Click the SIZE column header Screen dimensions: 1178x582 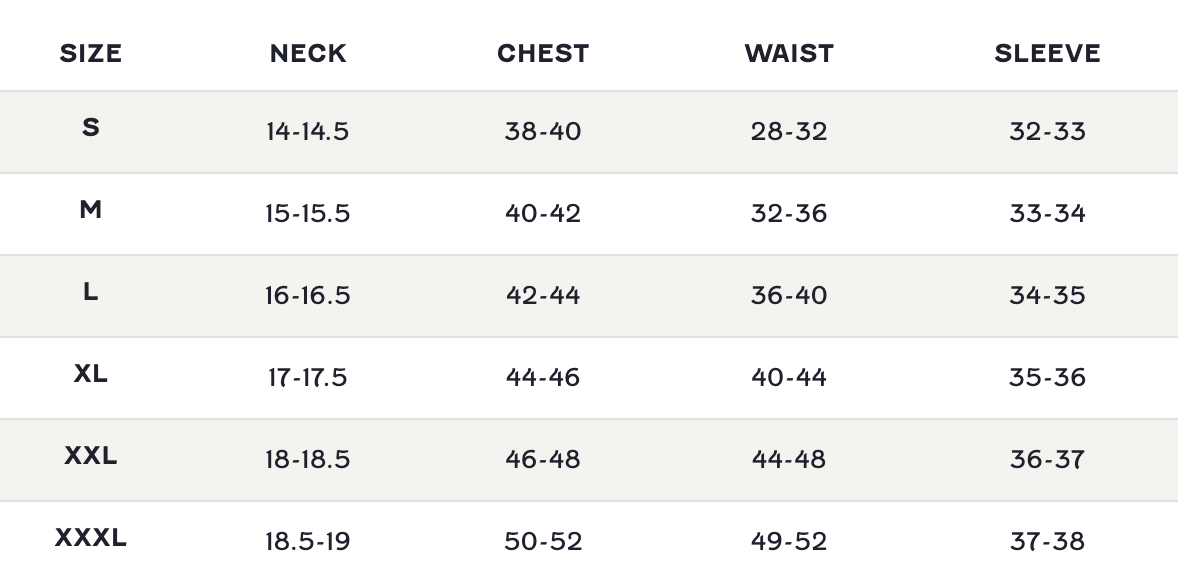[91, 53]
